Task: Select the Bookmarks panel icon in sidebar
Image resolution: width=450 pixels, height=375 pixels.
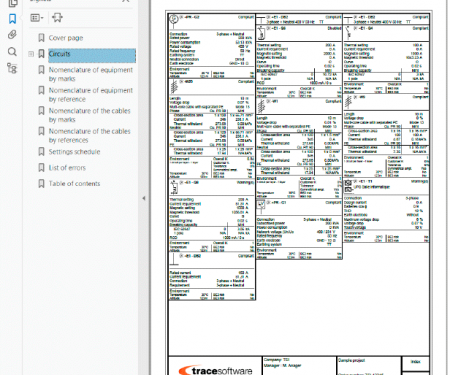Action: click(12, 19)
